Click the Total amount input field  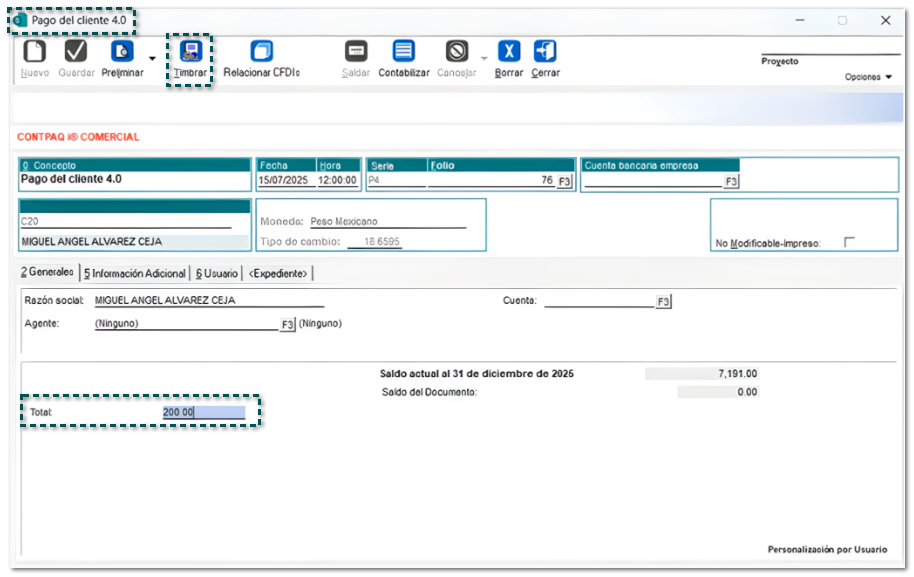[x=204, y=412]
